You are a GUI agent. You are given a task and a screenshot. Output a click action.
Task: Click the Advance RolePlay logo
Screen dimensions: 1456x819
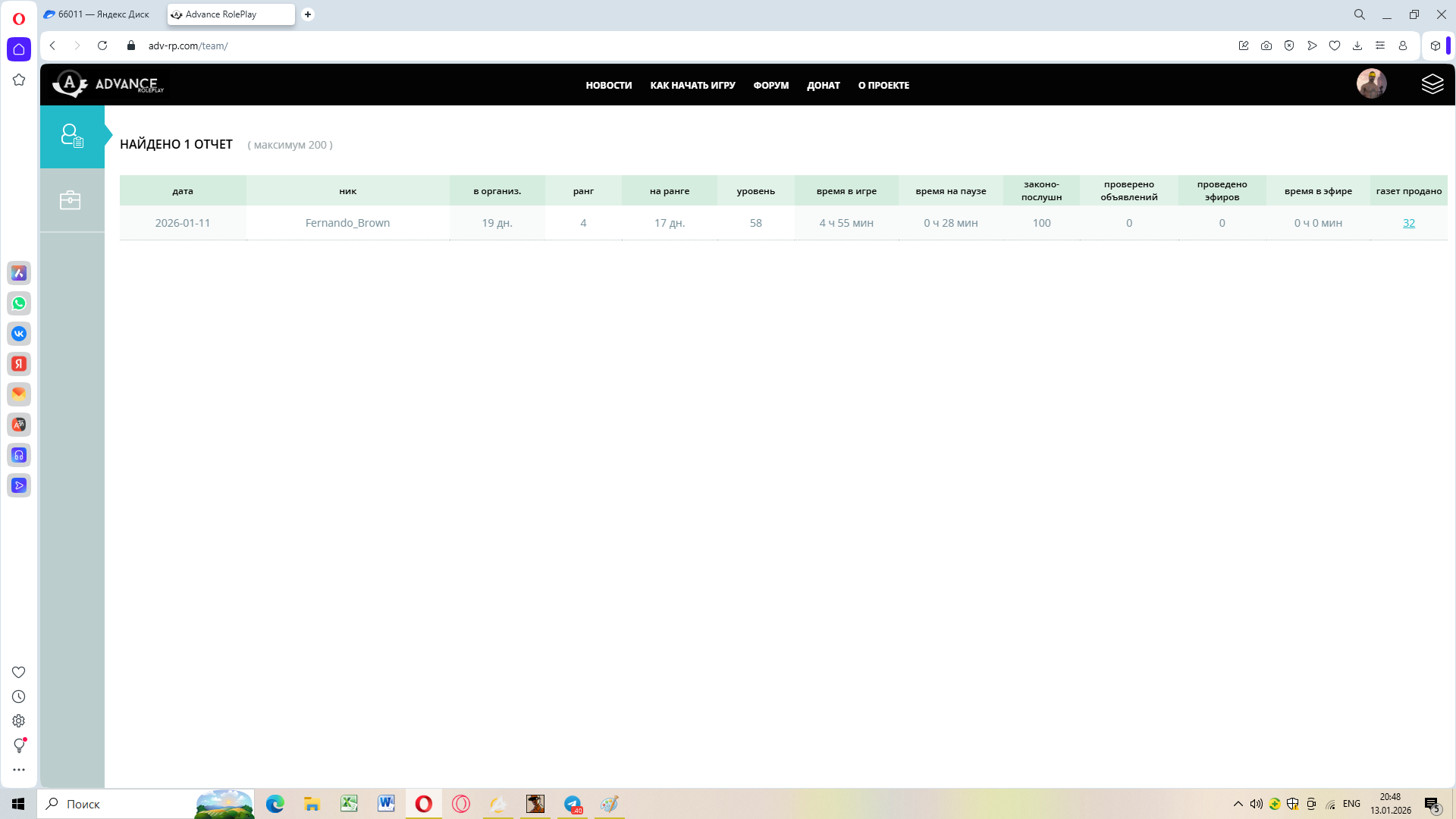coord(108,84)
